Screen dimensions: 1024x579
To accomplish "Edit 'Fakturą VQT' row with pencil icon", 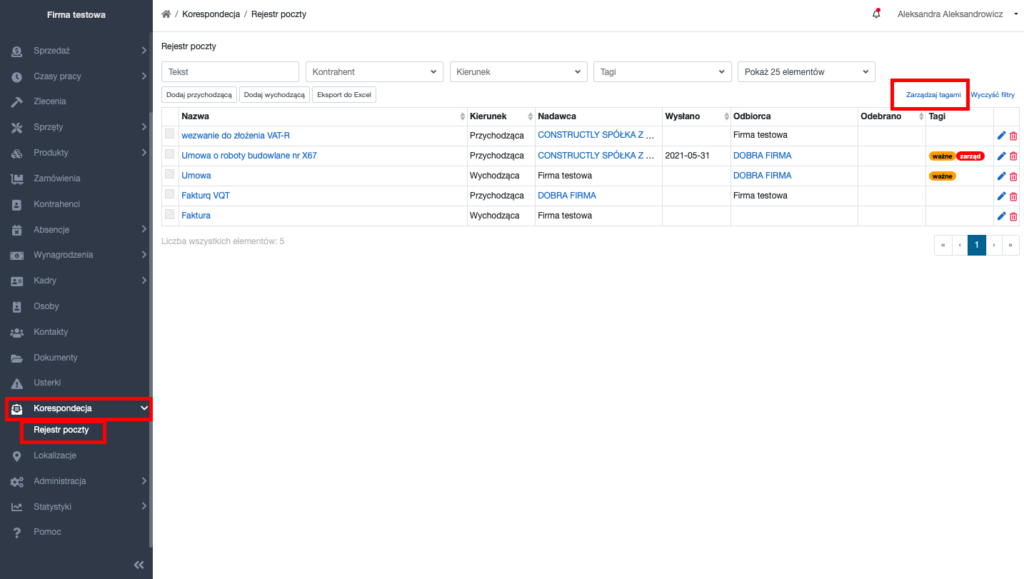I will pyautogui.click(x=1001, y=196).
